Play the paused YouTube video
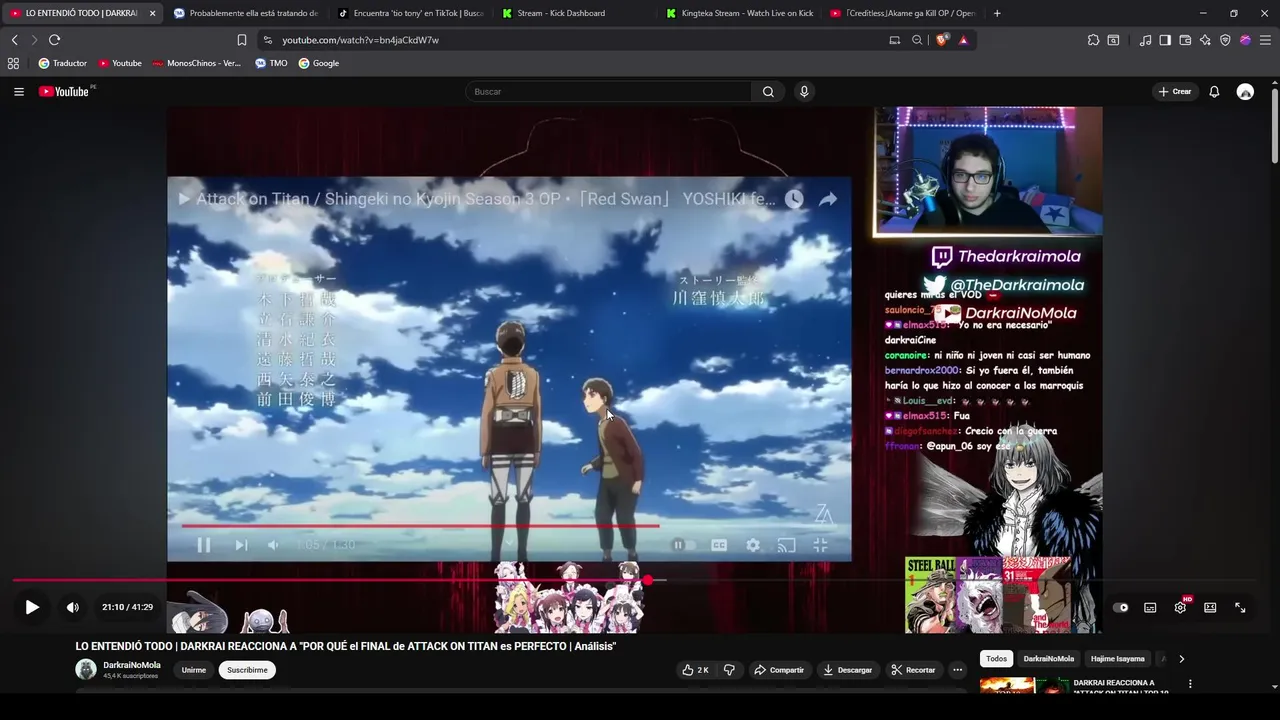The width and height of the screenshot is (1280, 720). tap(32, 607)
